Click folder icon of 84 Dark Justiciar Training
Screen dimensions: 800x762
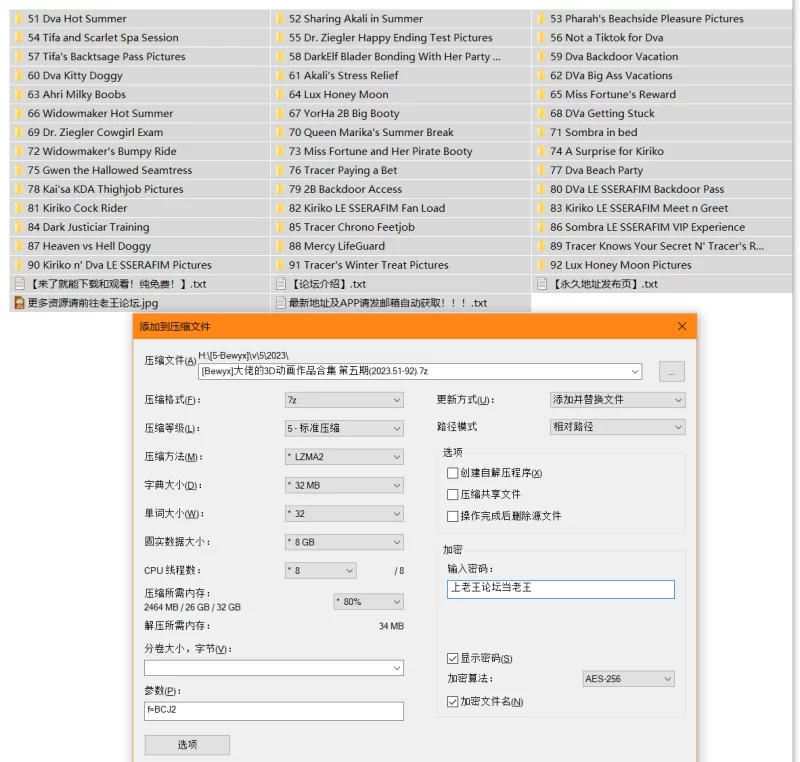19,227
